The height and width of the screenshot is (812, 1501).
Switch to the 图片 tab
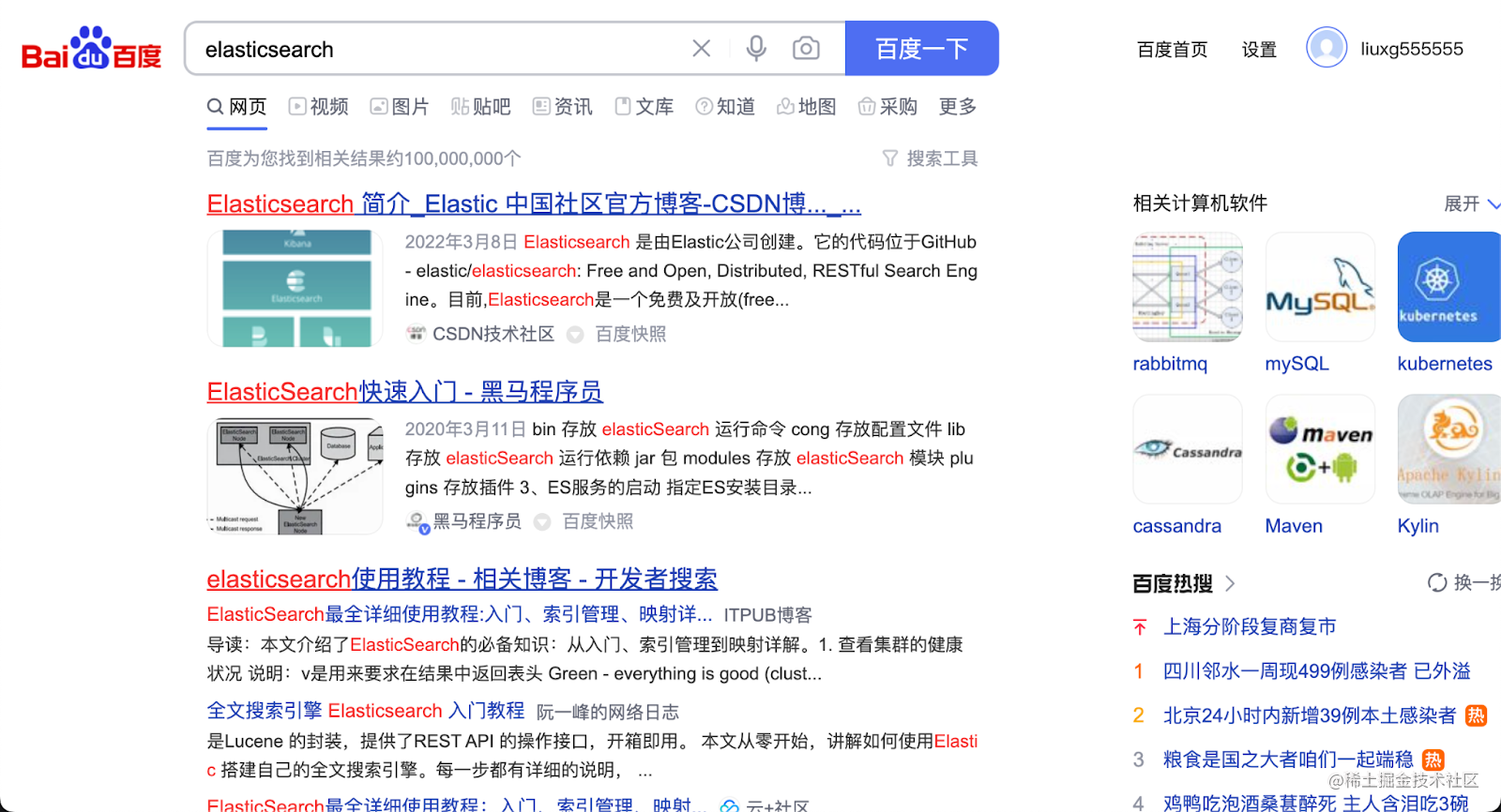[x=400, y=107]
